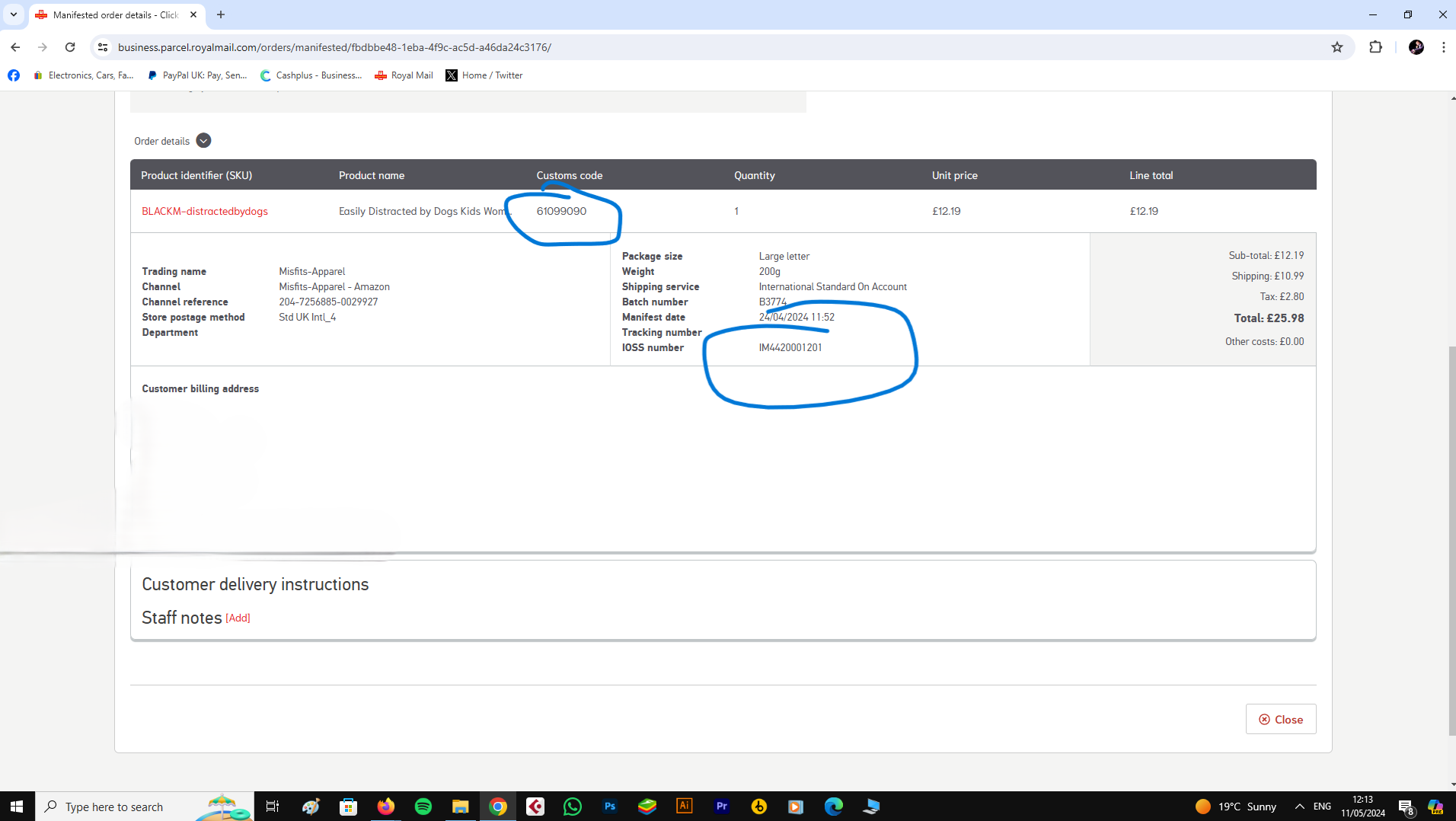Open Microsoft Edge from taskbar
This screenshot has height=821, width=1456.
(x=834, y=807)
